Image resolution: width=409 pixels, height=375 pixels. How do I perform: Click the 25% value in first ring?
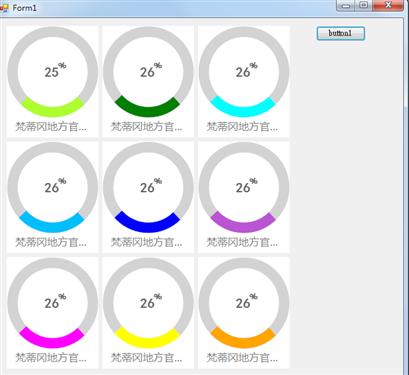(55, 70)
